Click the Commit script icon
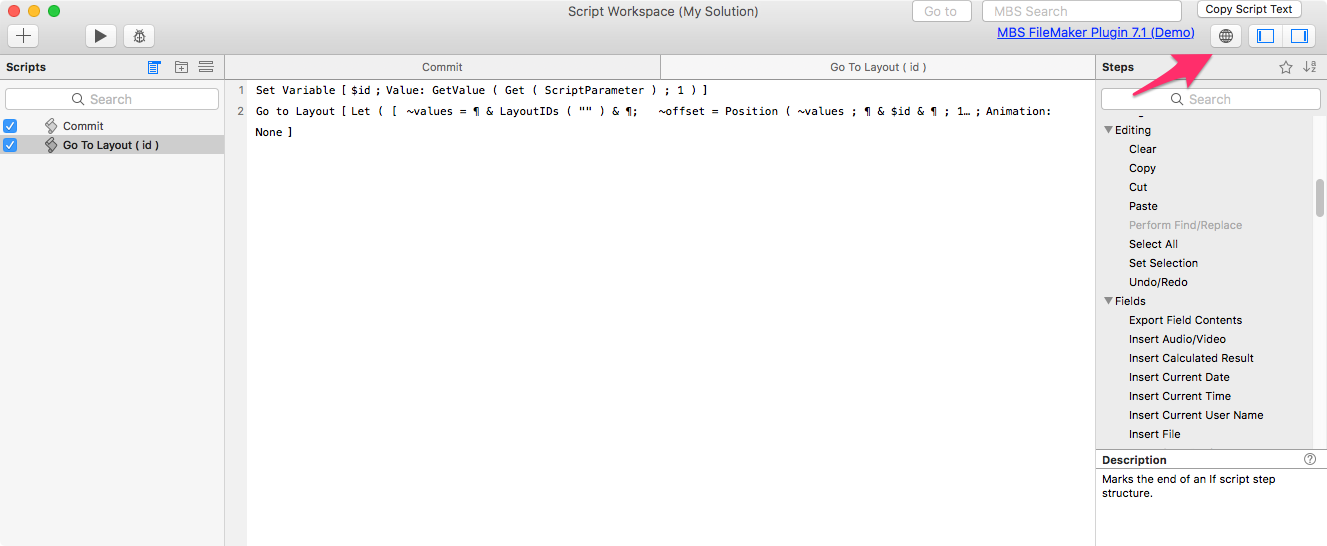The height and width of the screenshot is (546, 1327). (51, 126)
